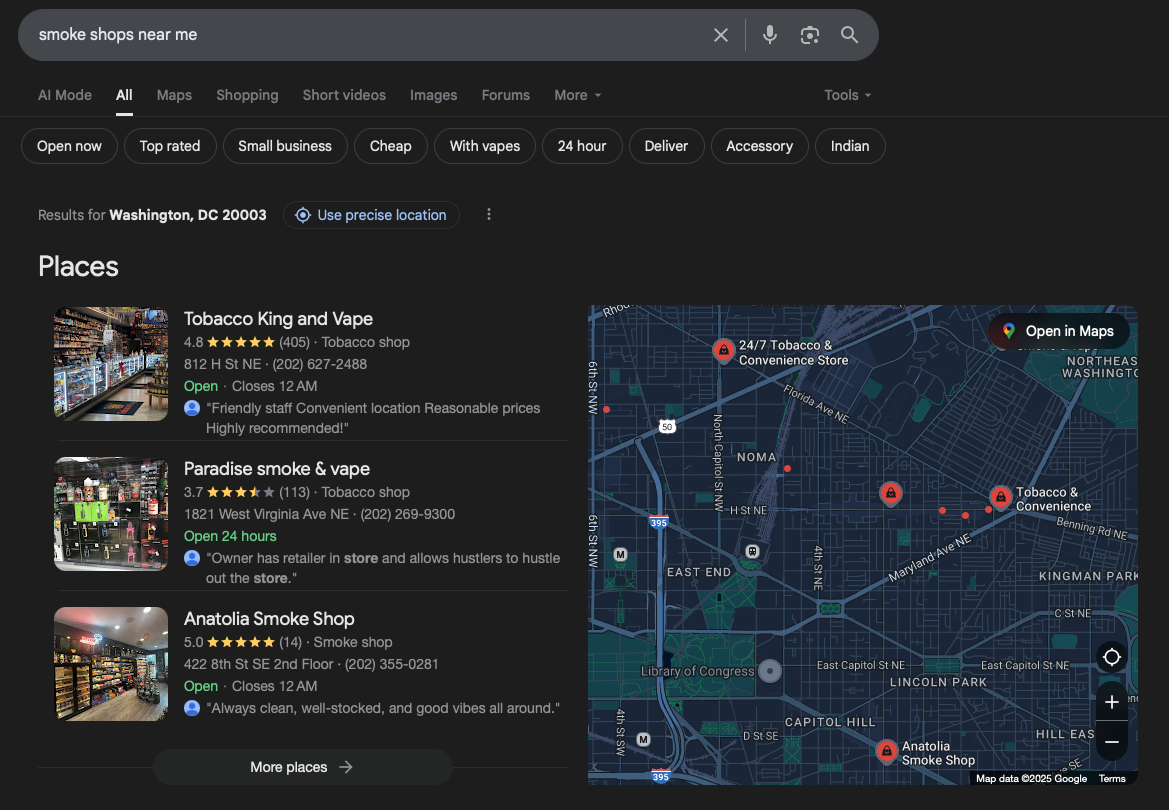
Task: Re-center map with my location icon
Action: pos(1112,657)
